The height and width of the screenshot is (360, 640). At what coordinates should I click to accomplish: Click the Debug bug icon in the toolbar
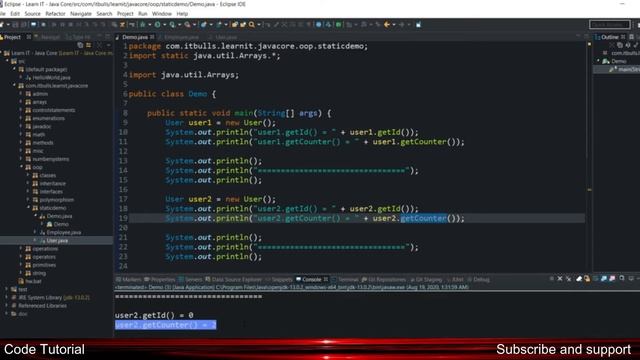coord(142,25)
